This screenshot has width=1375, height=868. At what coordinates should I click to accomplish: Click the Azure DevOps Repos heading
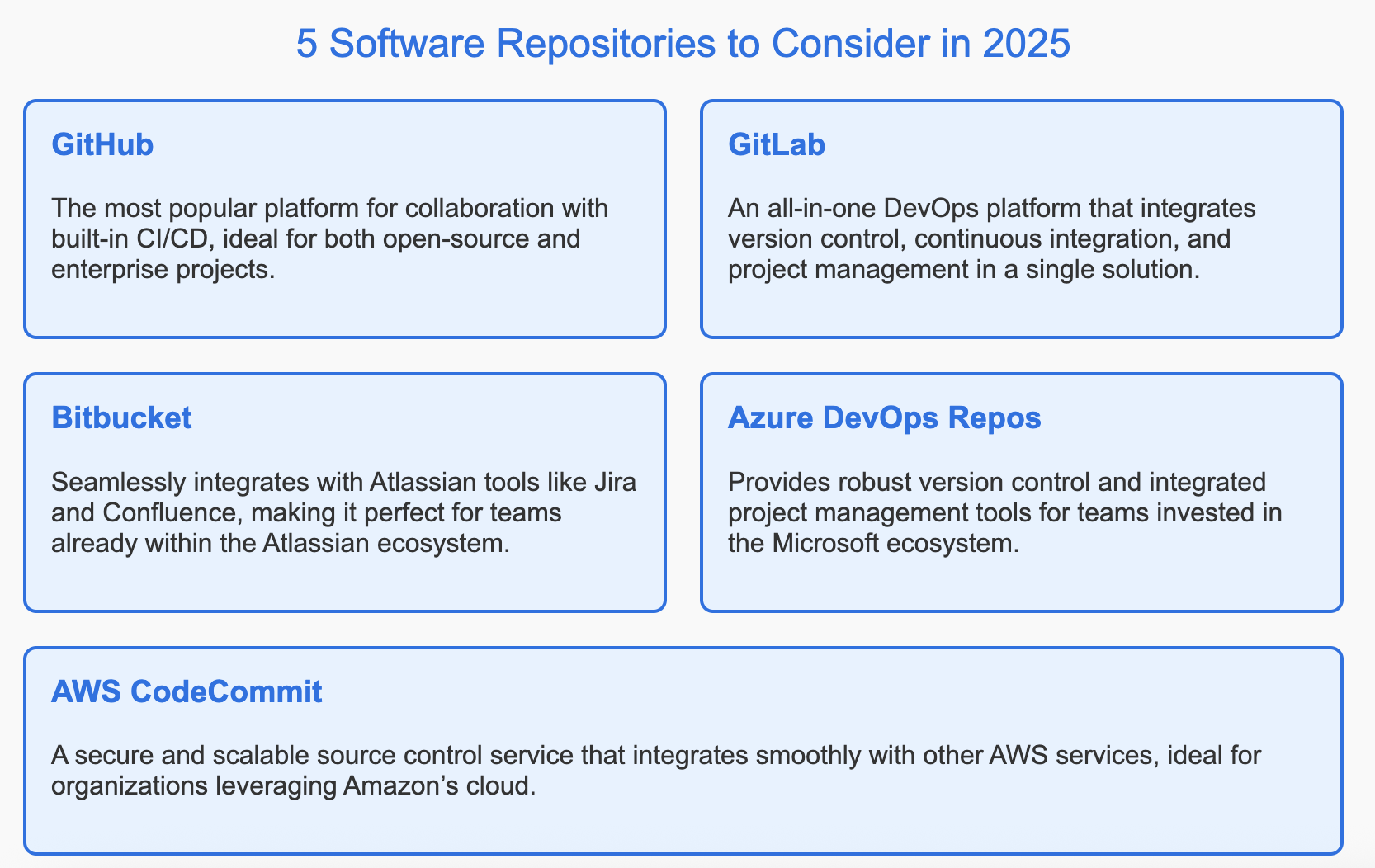click(x=883, y=418)
